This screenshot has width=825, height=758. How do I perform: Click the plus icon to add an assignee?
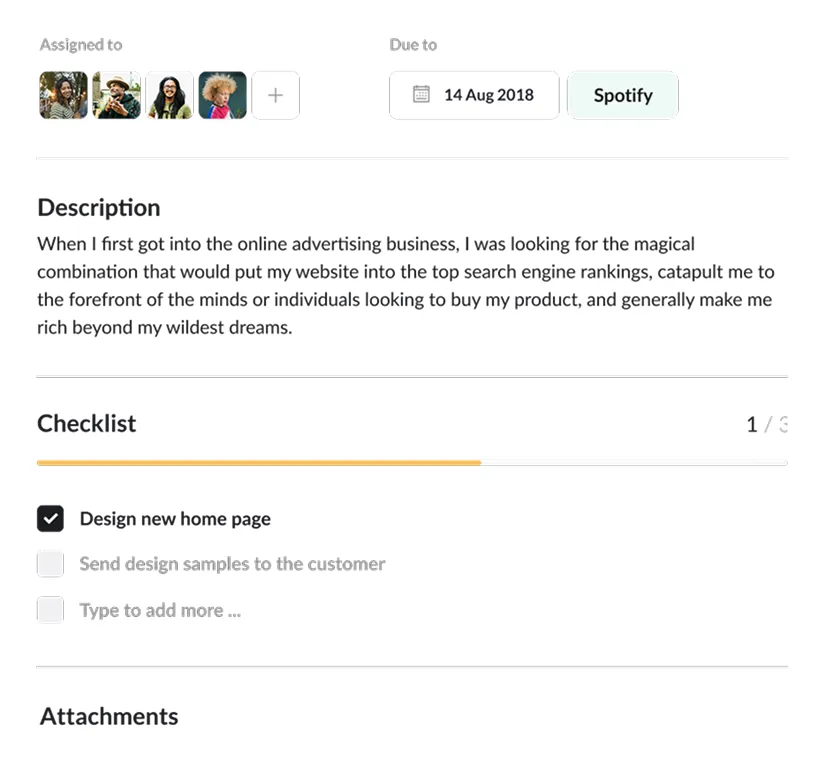point(275,95)
